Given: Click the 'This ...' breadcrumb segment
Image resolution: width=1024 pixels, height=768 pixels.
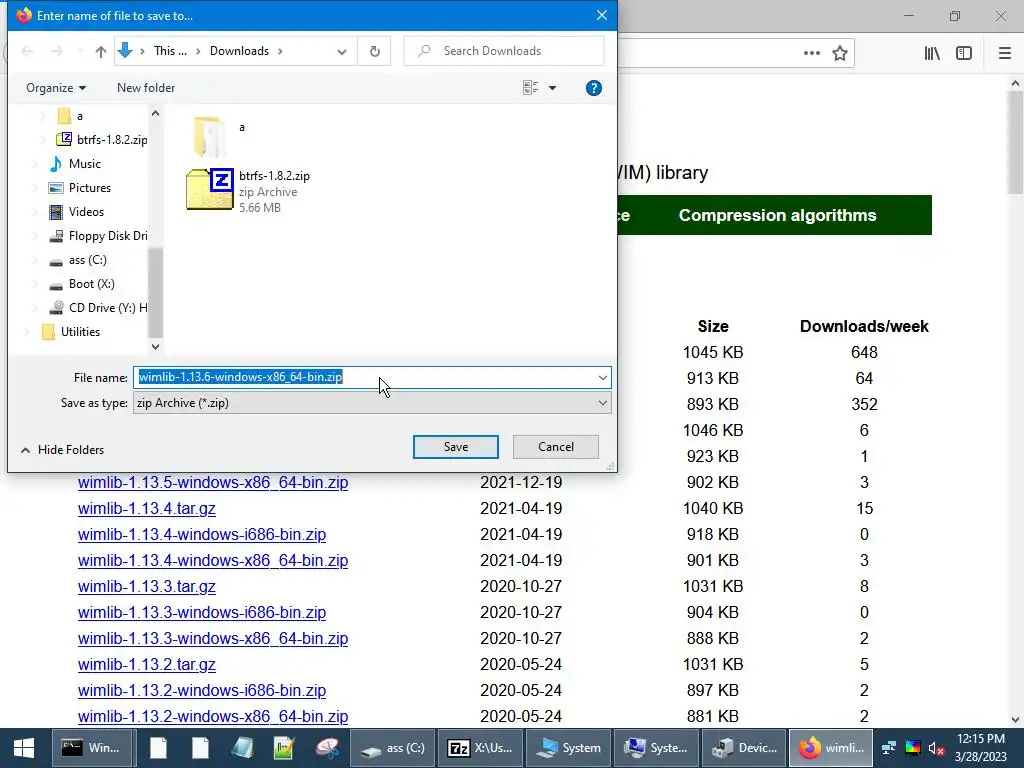Looking at the screenshot, I should 170,51.
